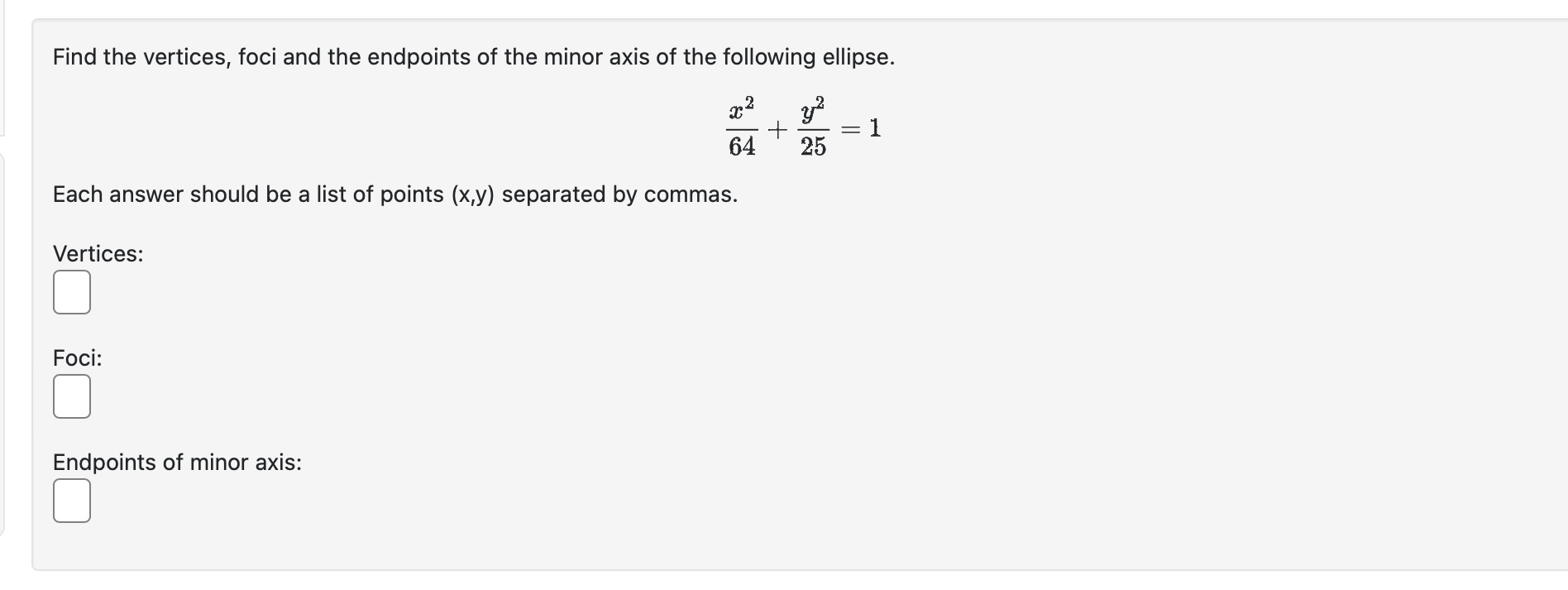The height and width of the screenshot is (590, 1568).
Task: Select the problem statement sentence
Action: [x=472, y=56]
